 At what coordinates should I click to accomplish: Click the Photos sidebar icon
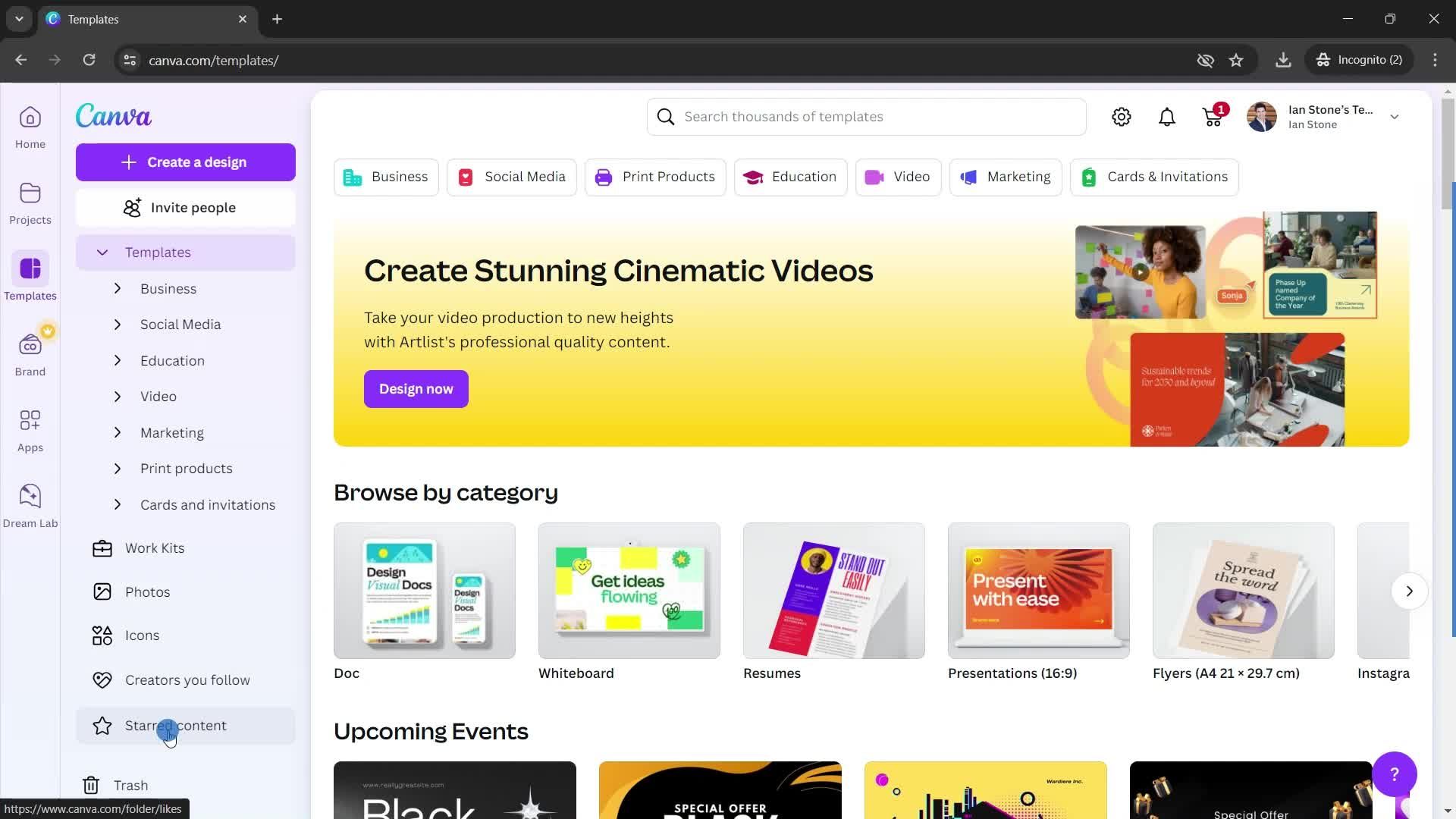(102, 591)
